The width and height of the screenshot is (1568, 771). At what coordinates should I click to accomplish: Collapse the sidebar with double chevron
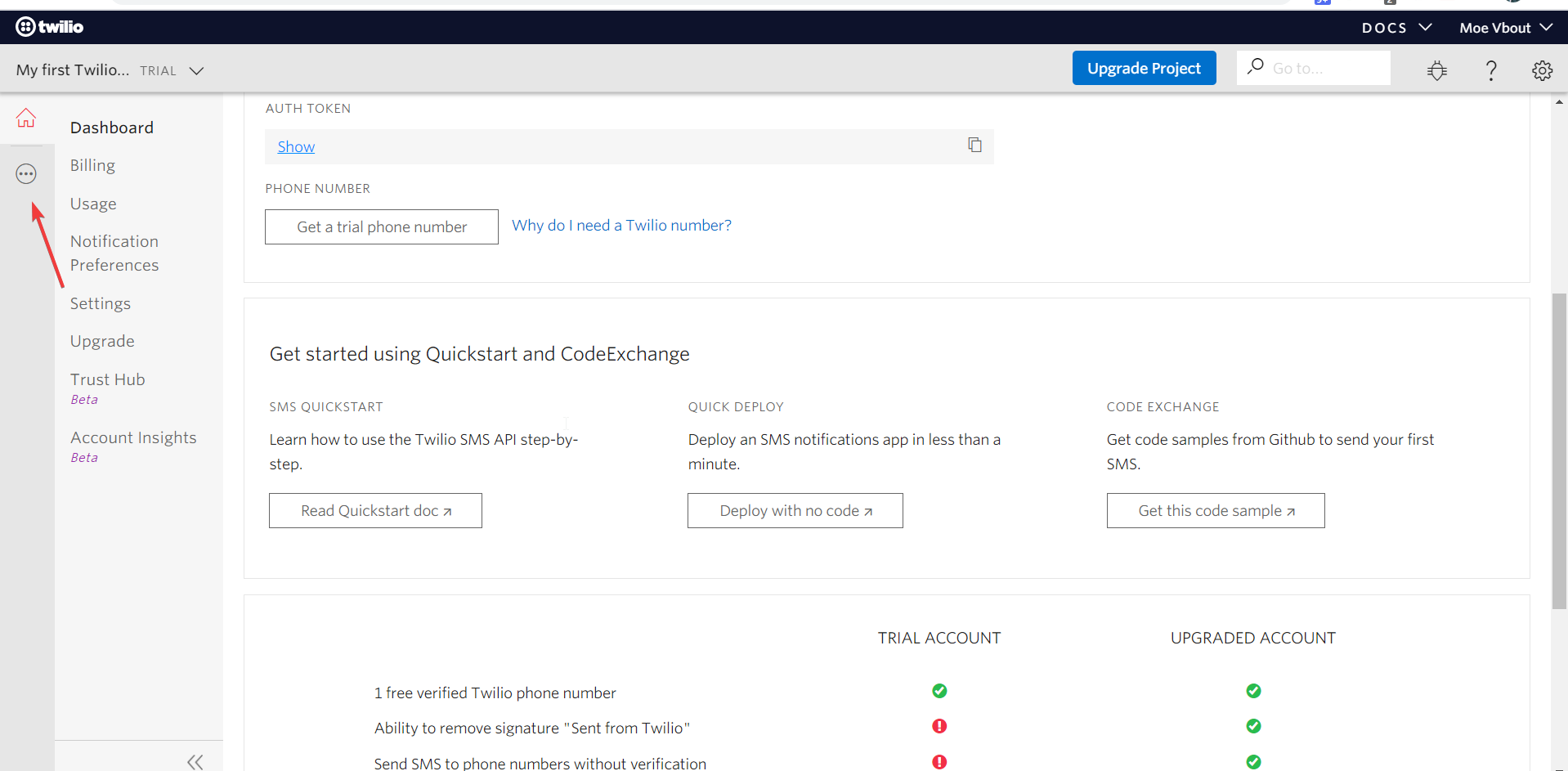(x=195, y=762)
